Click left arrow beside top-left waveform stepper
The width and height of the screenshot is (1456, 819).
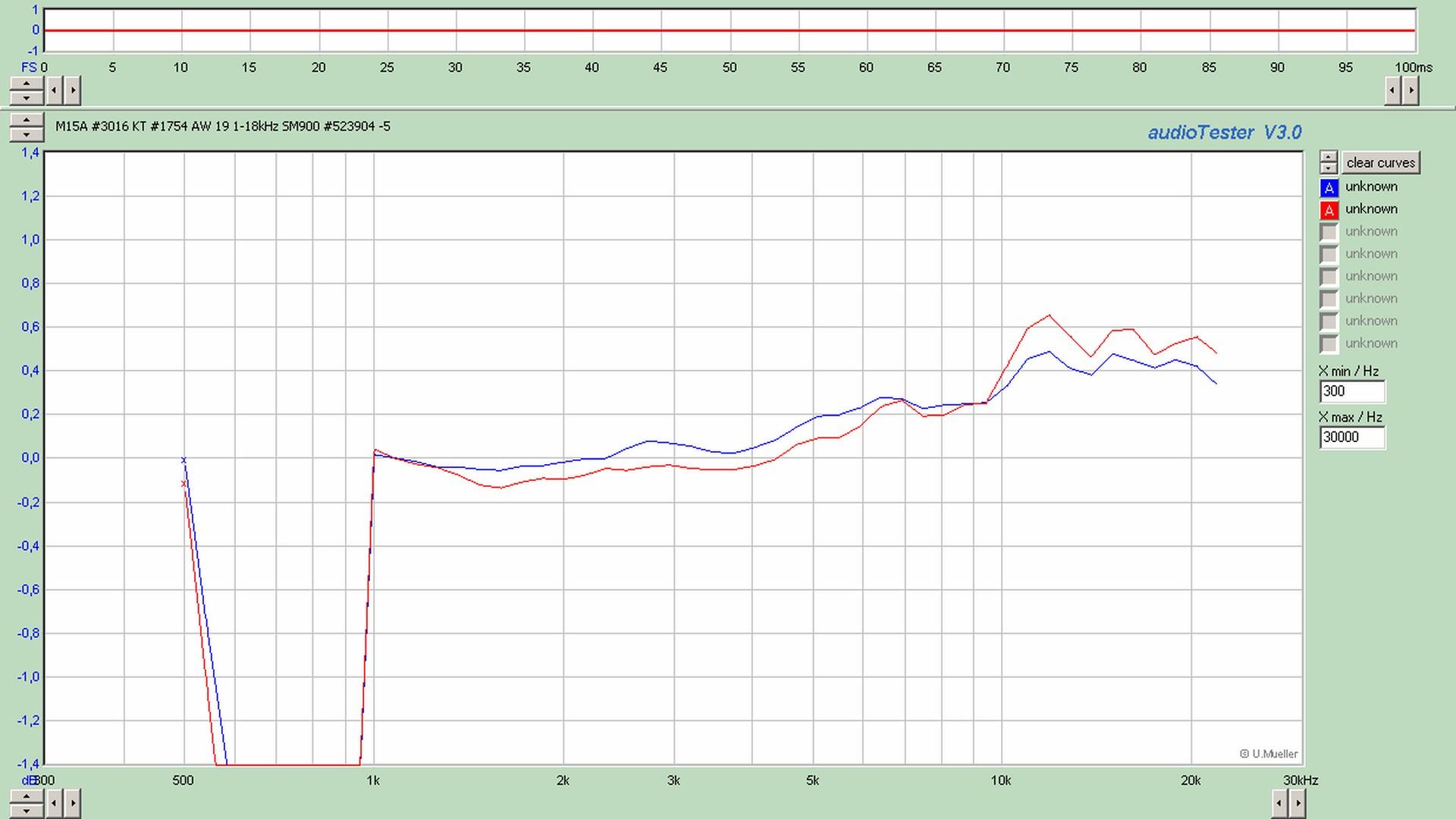55,91
